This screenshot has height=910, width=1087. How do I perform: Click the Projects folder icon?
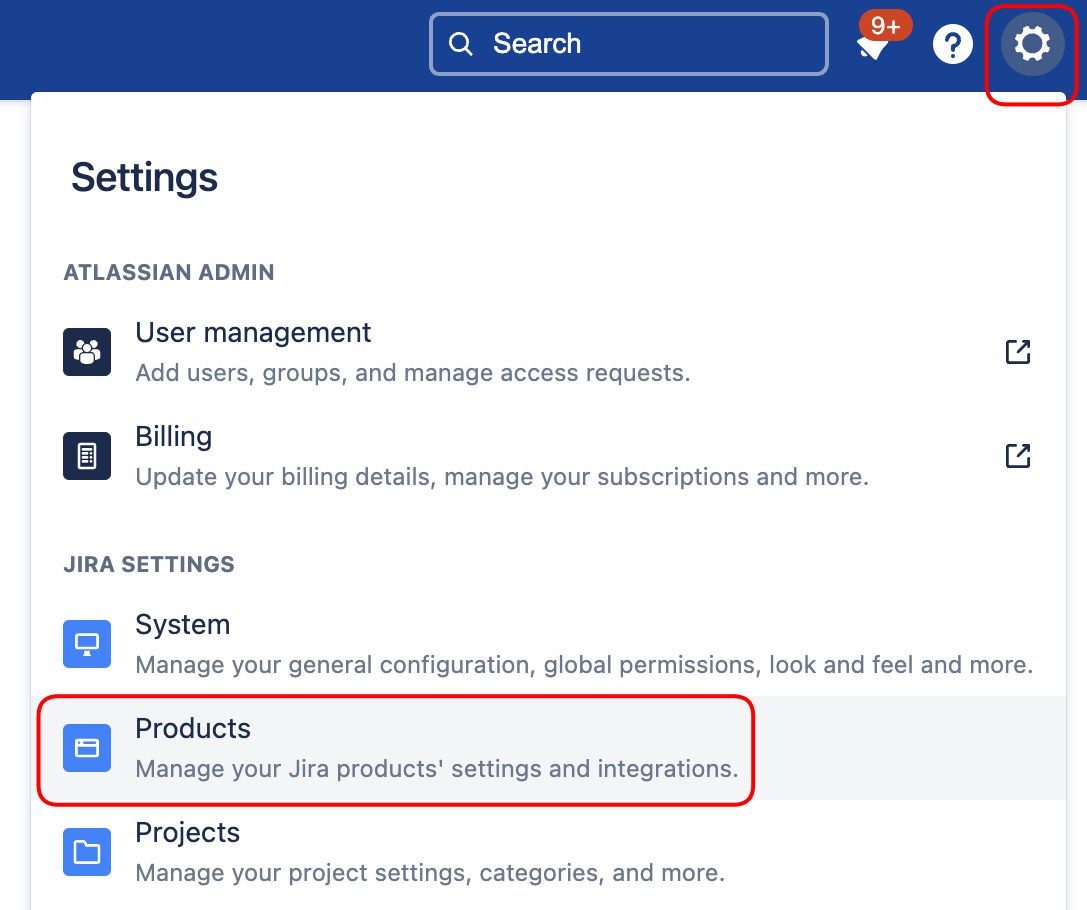[87, 852]
